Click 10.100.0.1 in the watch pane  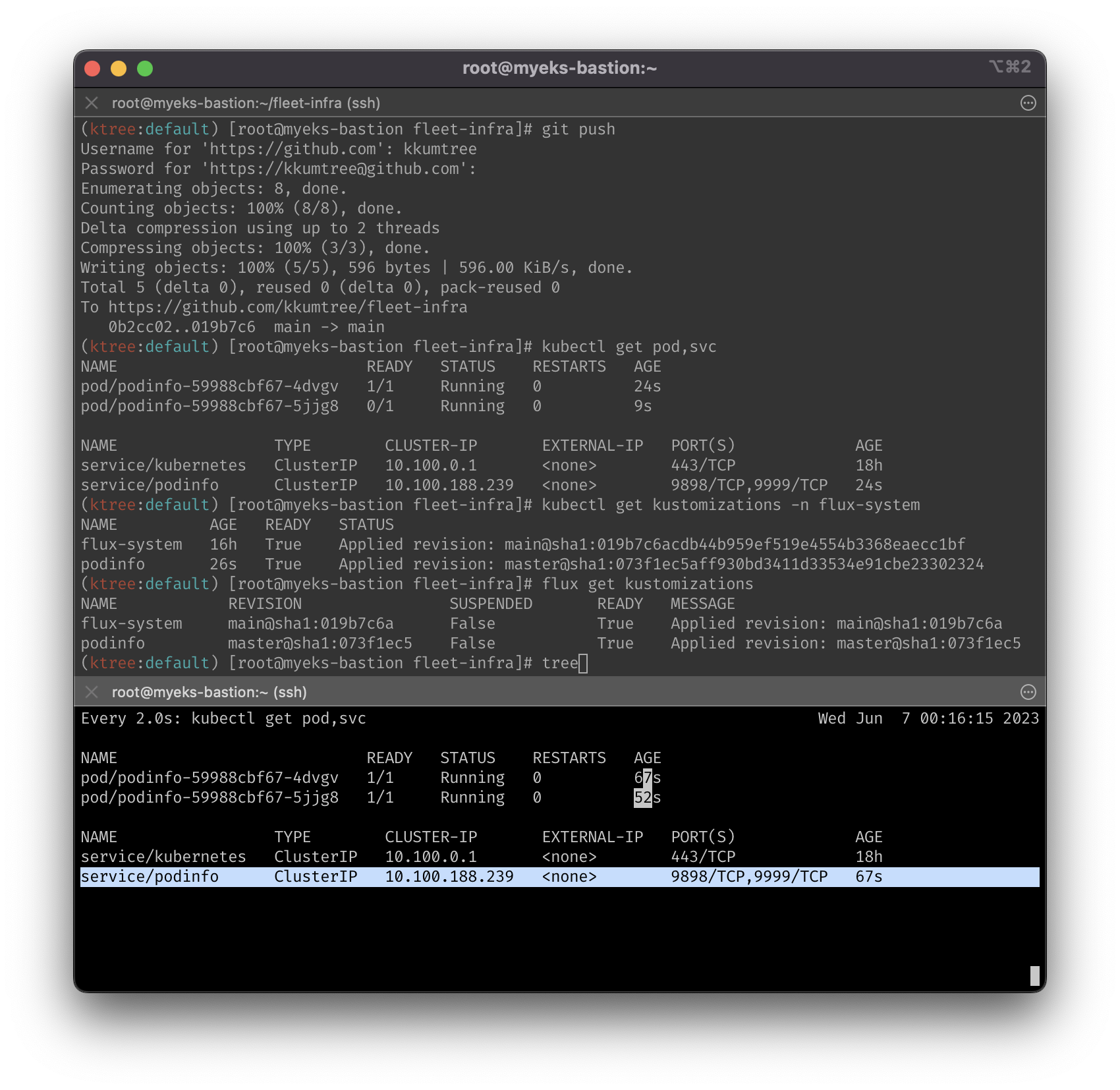coord(431,857)
